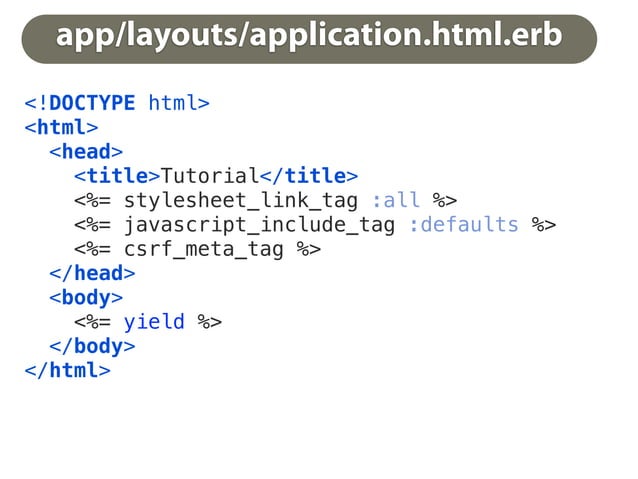
Task: Click the opening <head> tag
Action: pos(86,151)
